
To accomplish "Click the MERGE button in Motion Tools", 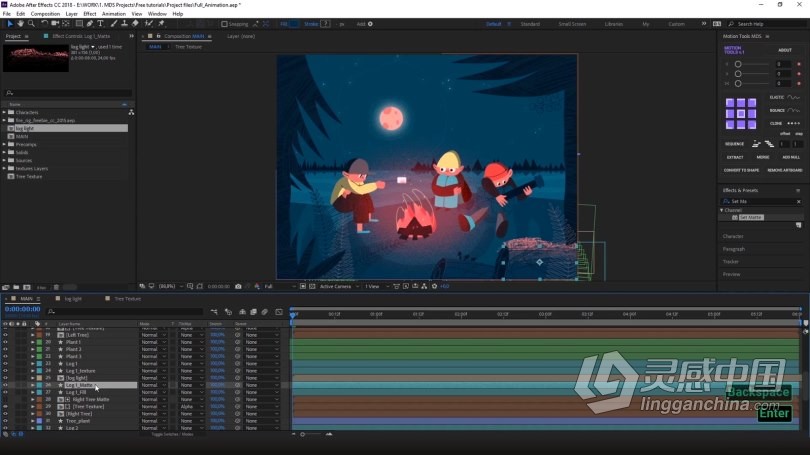I will (x=763, y=157).
